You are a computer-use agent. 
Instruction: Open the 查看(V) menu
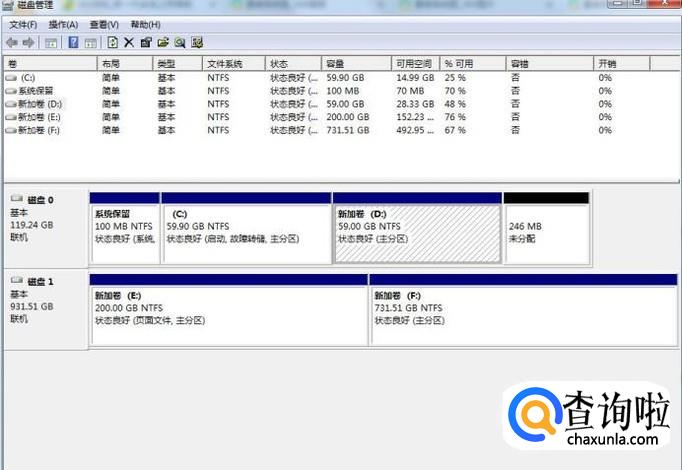[x=104, y=25]
